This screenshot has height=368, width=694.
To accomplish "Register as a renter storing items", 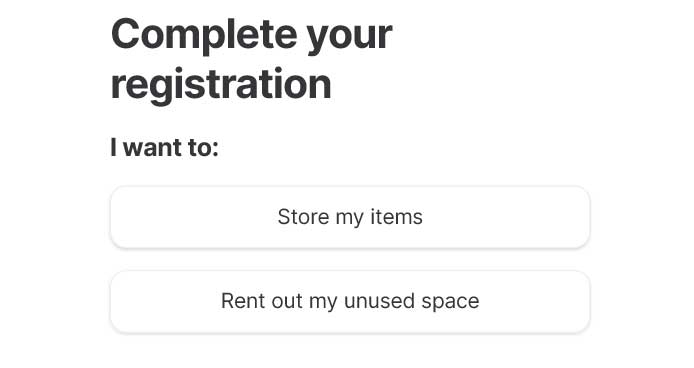I will (x=350, y=217).
